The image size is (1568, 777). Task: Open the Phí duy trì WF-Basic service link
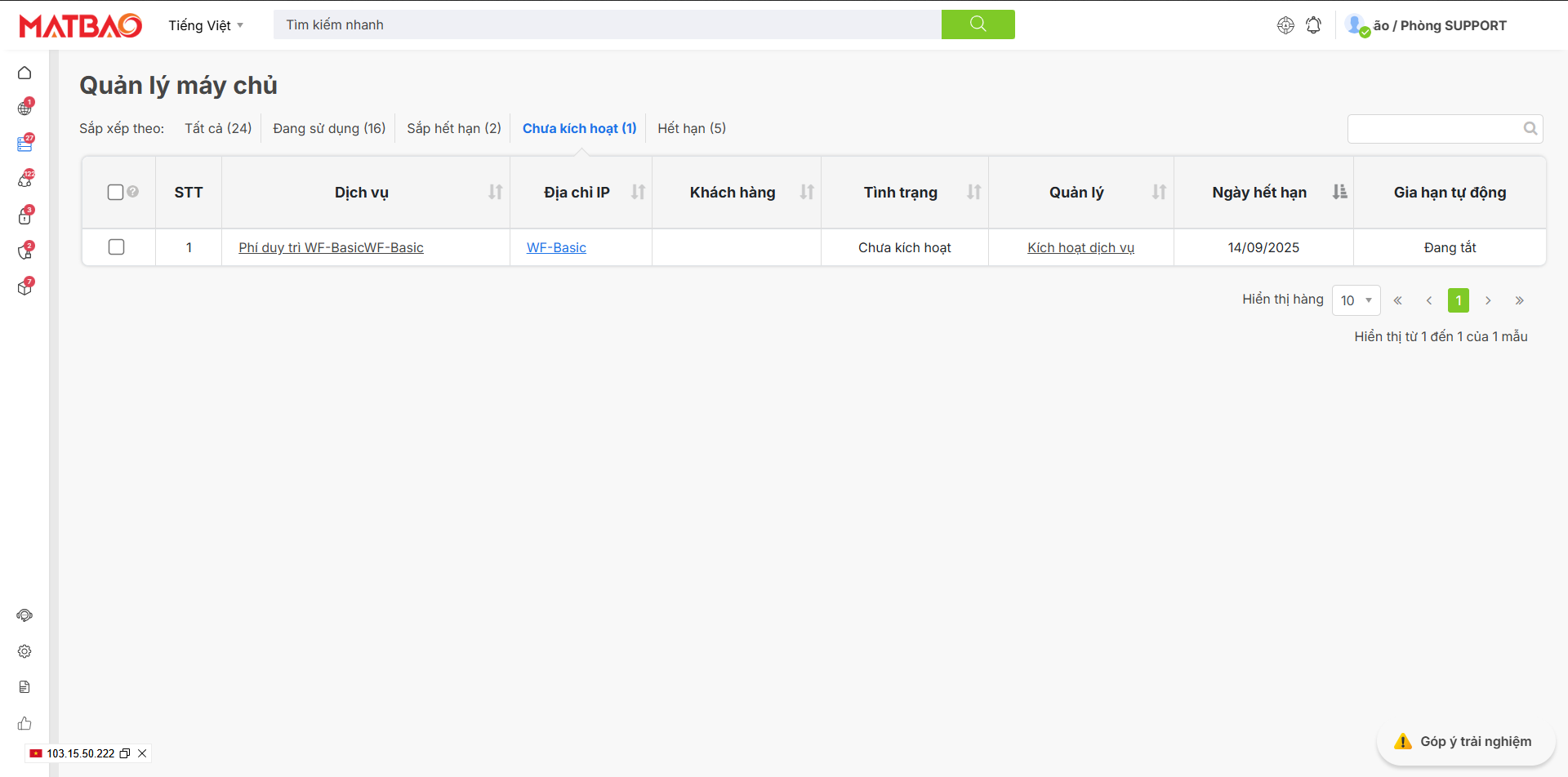331,247
